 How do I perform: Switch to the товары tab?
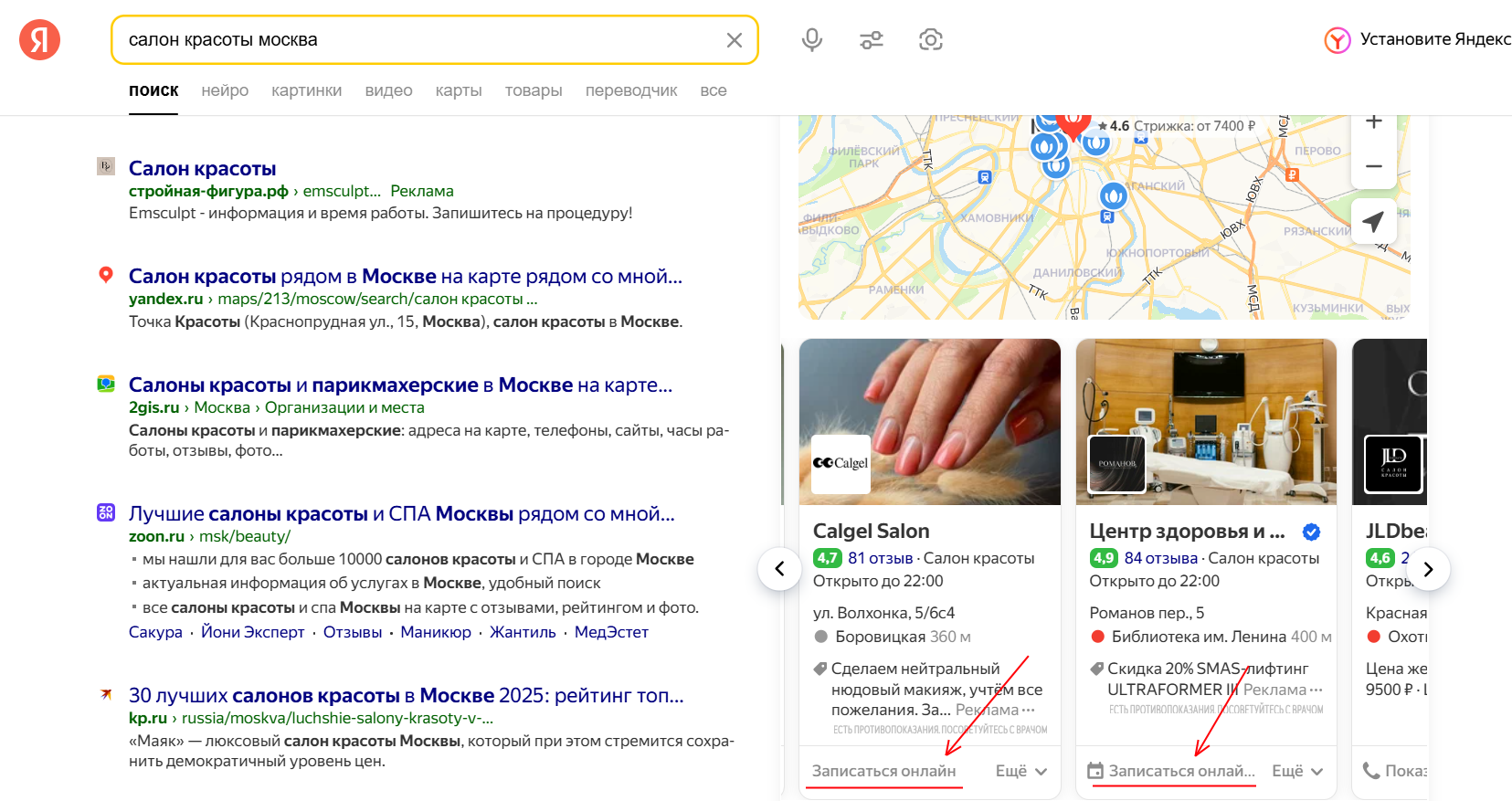point(534,90)
